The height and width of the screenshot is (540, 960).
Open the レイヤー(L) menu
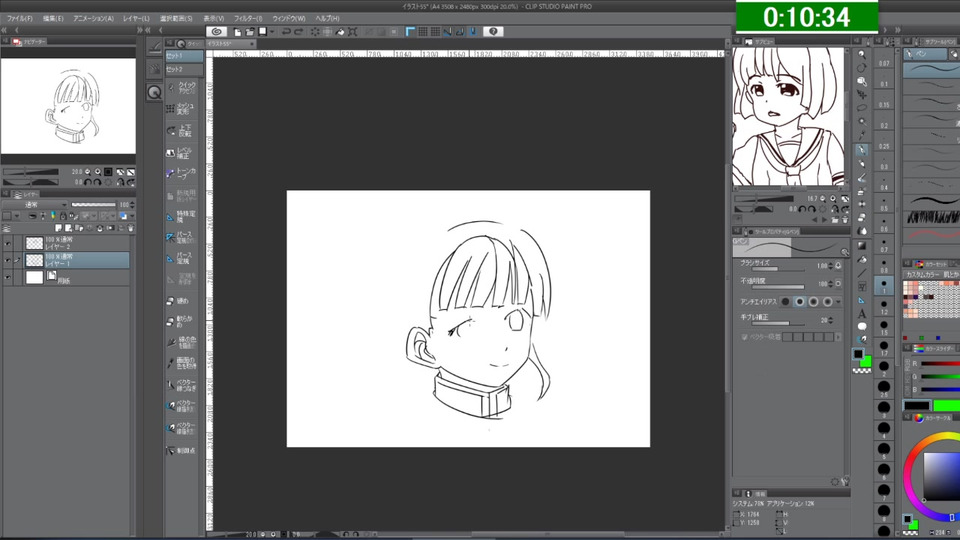tap(136, 19)
